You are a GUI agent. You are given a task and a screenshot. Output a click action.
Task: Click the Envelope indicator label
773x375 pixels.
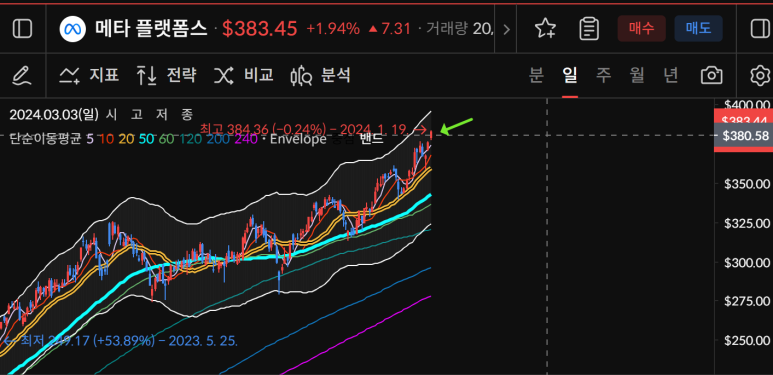298,139
